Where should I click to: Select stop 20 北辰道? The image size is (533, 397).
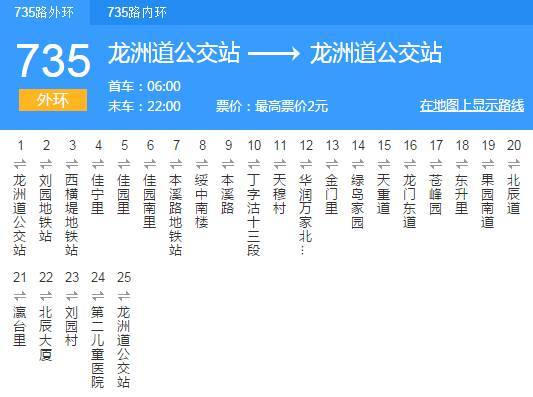coord(514,194)
